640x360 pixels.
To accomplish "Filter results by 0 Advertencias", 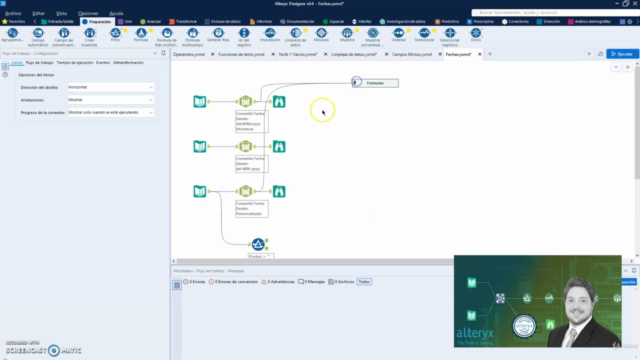I will pos(278,282).
